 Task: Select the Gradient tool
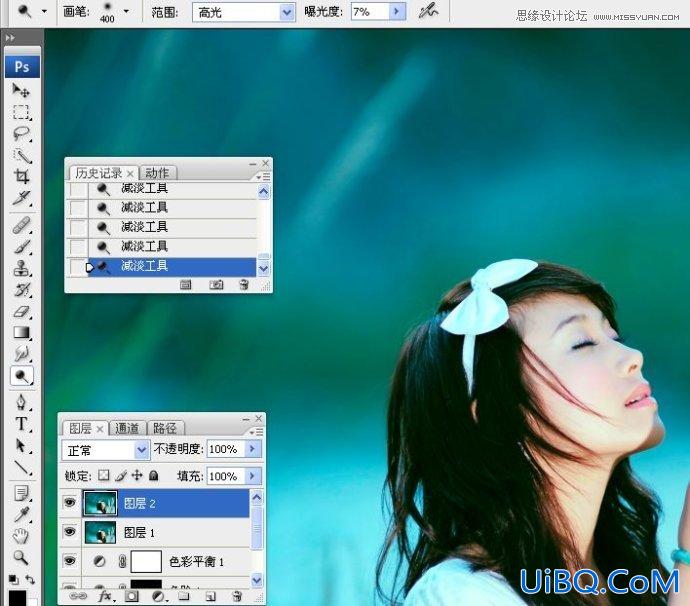21,333
